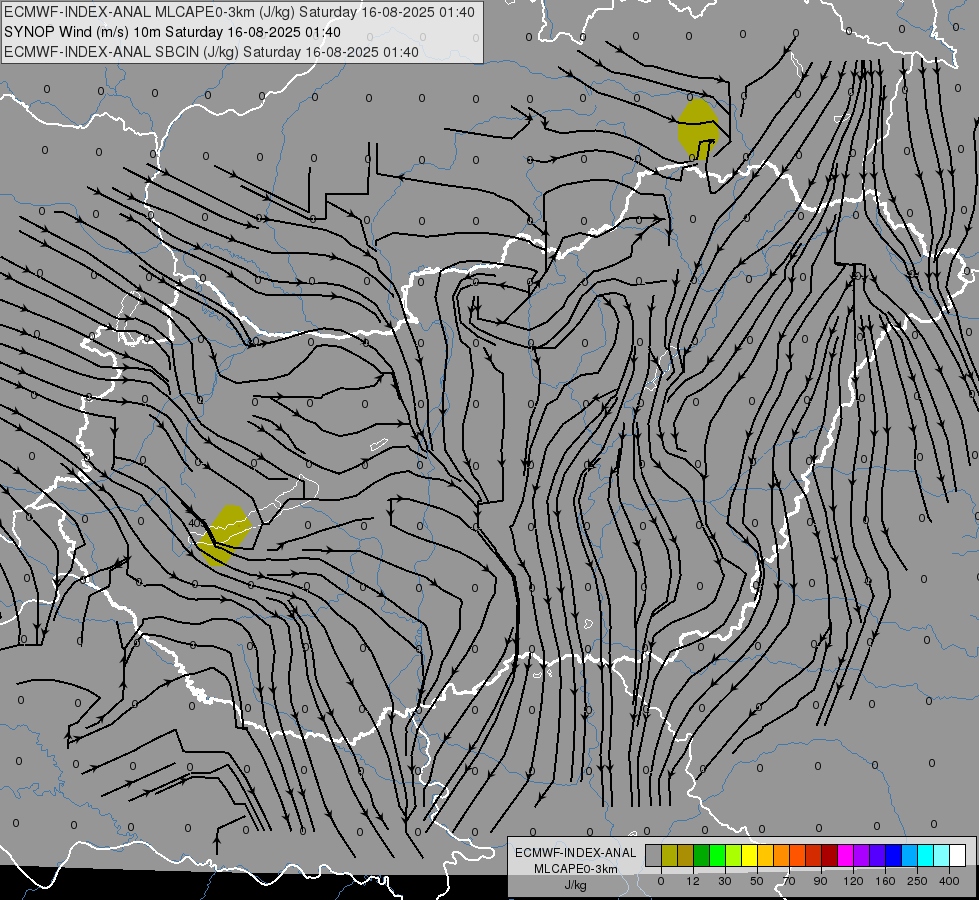Screen dimensions: 979x900
Task: Choose the bright cyan legend swatch
Action: coord(925,856)
